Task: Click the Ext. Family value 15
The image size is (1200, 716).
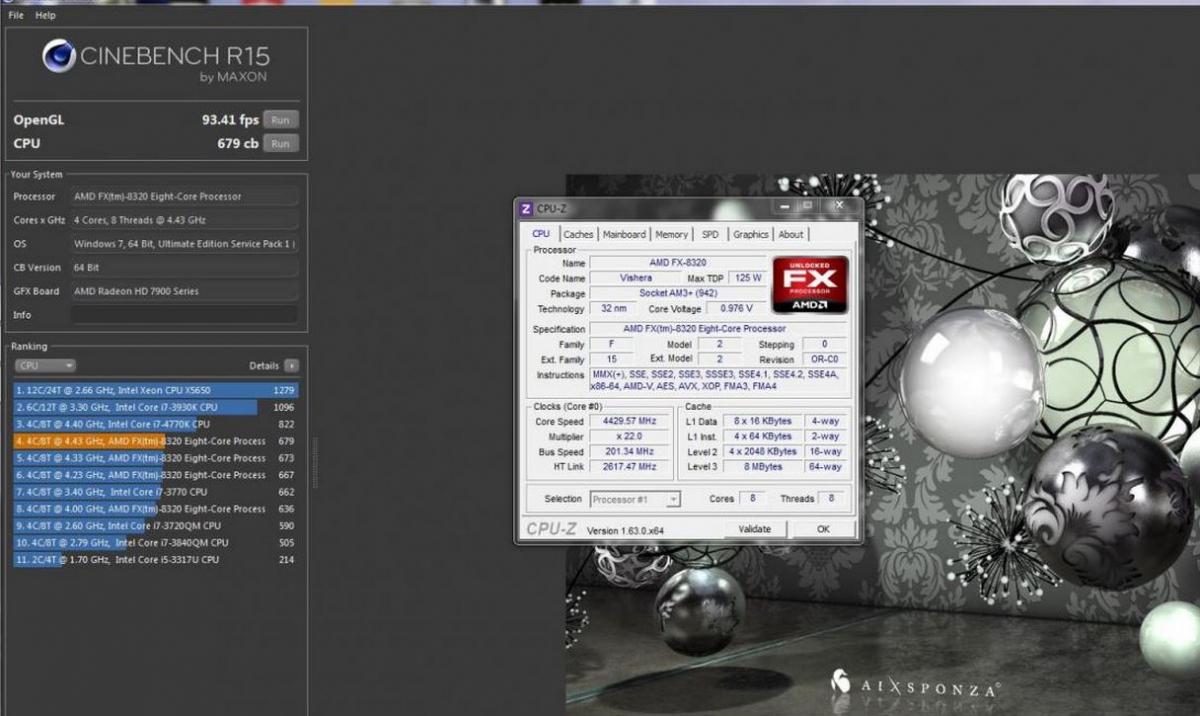Action: tap(611, 360)
